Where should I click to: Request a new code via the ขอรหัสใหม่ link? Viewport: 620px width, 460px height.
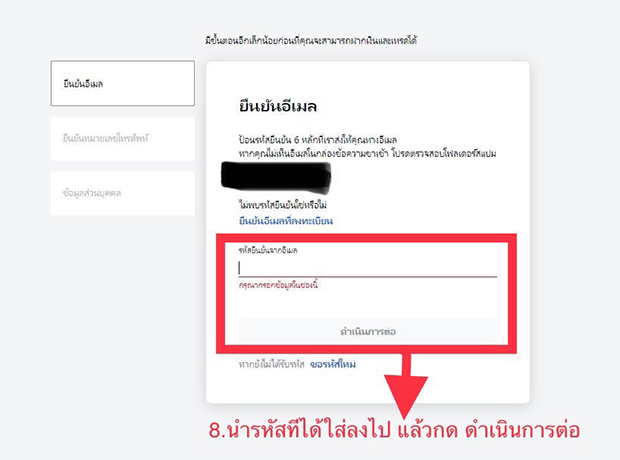333,364
